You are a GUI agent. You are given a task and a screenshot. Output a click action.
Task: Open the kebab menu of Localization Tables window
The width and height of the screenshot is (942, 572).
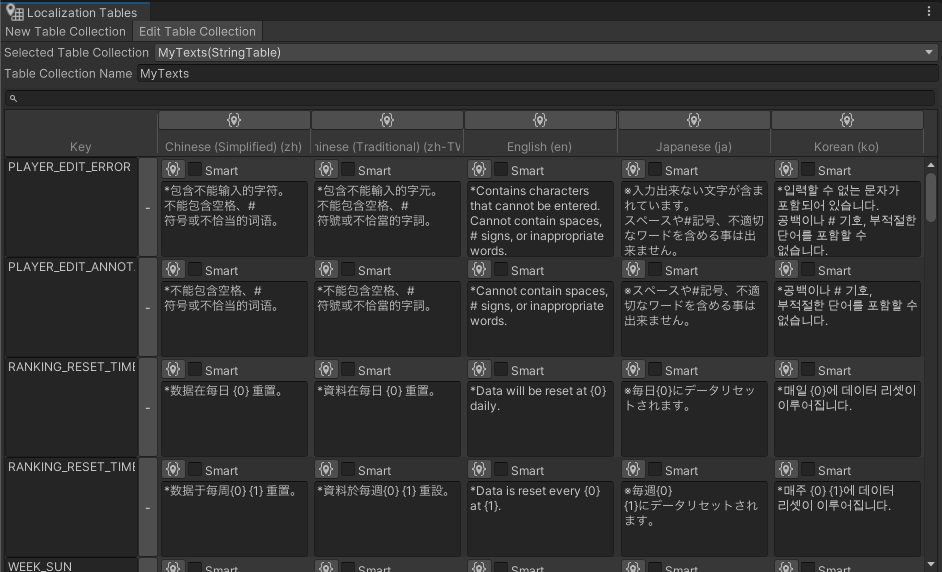pyautogui.click(x=929, y=11)
